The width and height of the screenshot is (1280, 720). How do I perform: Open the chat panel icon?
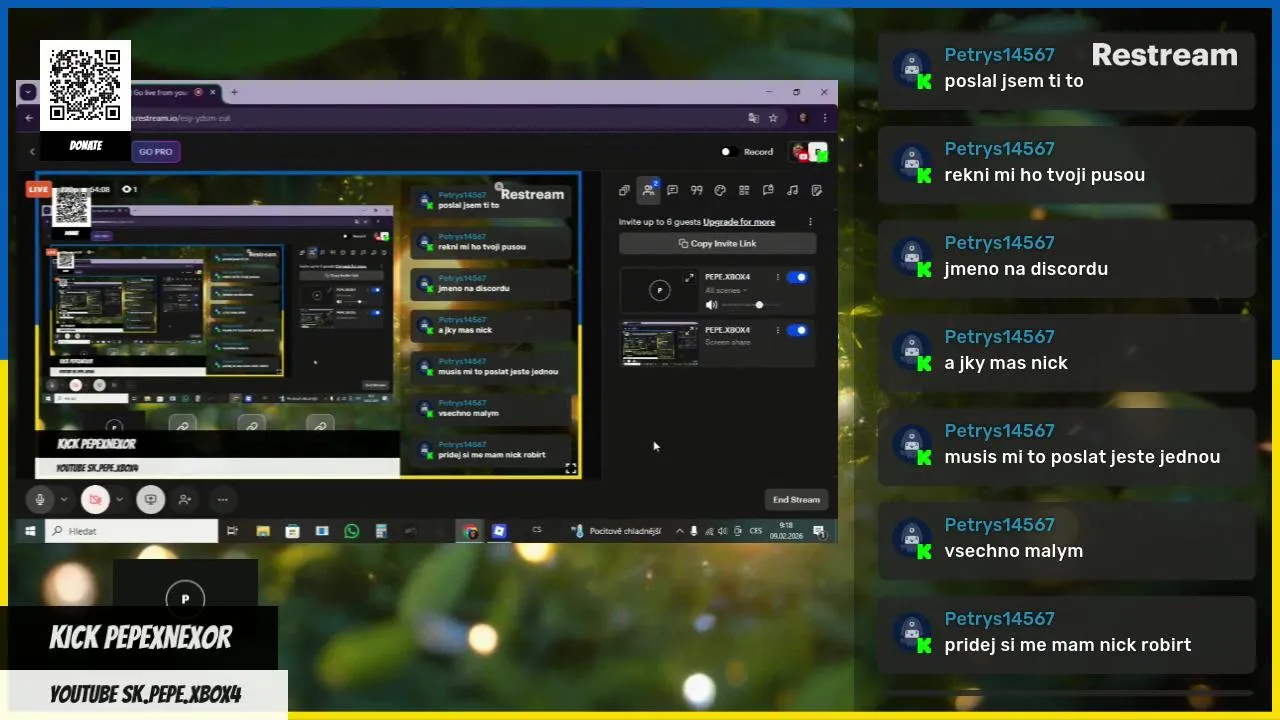672,190
